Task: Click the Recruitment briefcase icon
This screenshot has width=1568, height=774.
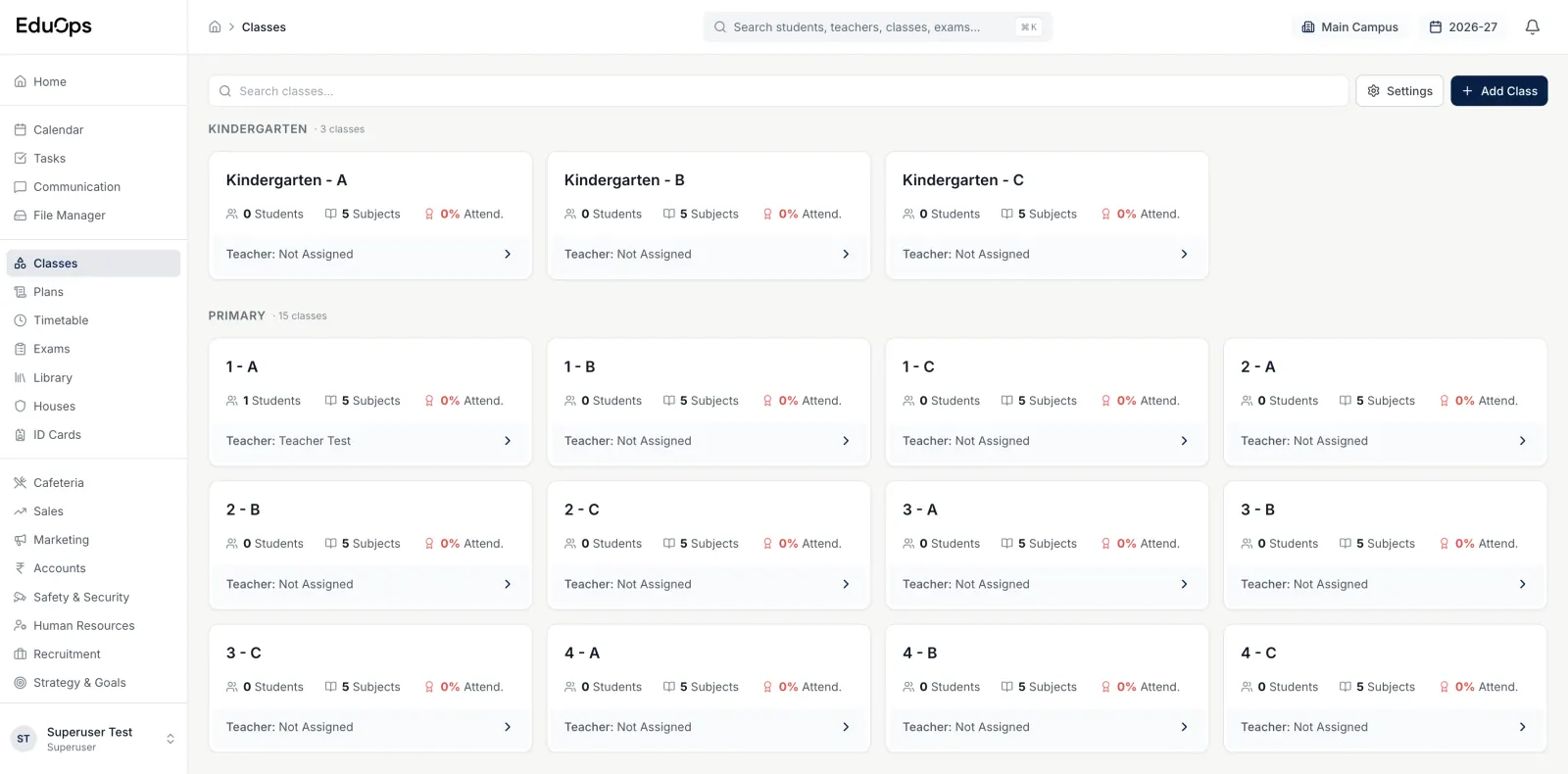Action: point(20,653)
